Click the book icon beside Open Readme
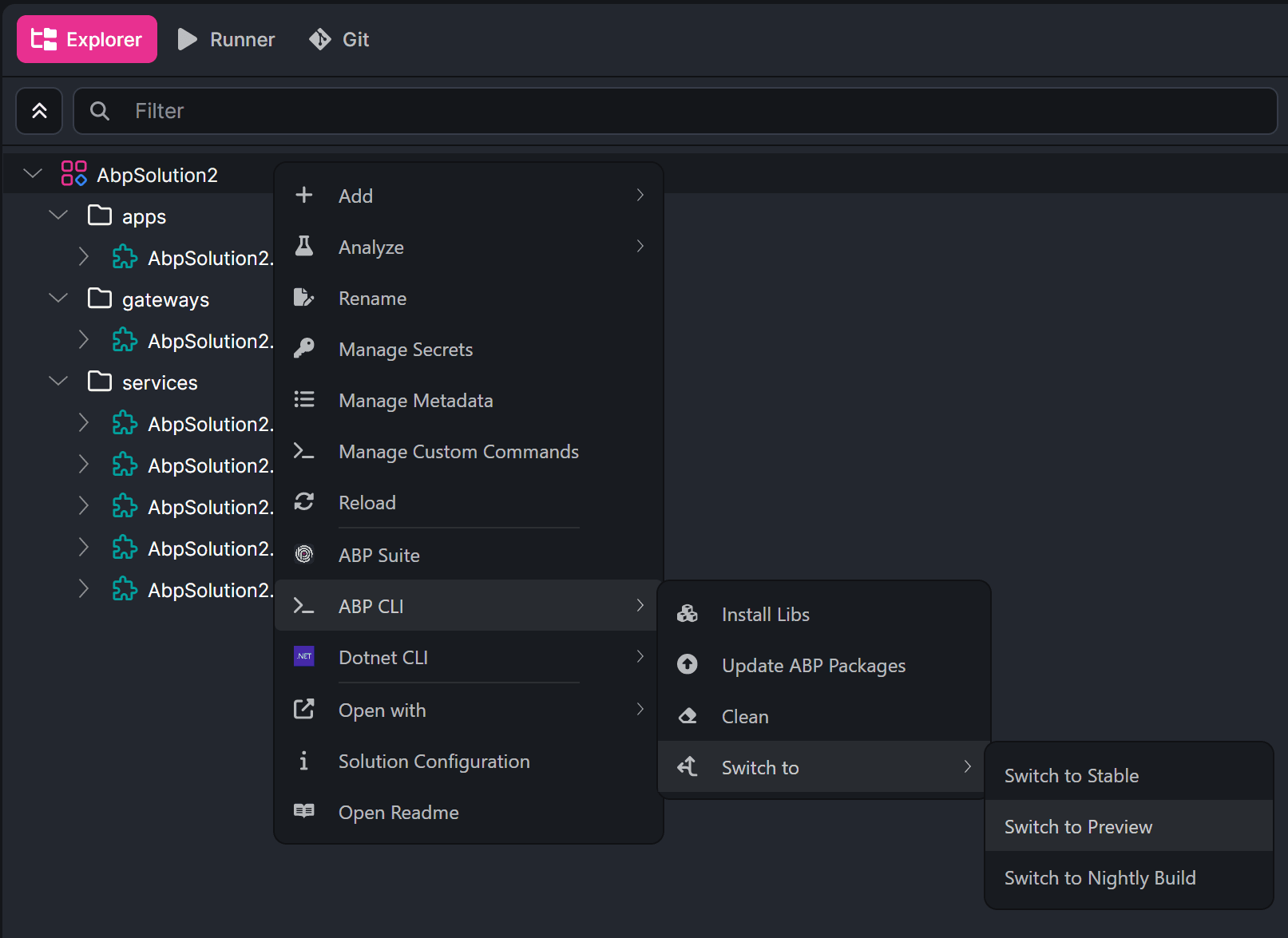The image size is (1288, 938). click(304, 811)
